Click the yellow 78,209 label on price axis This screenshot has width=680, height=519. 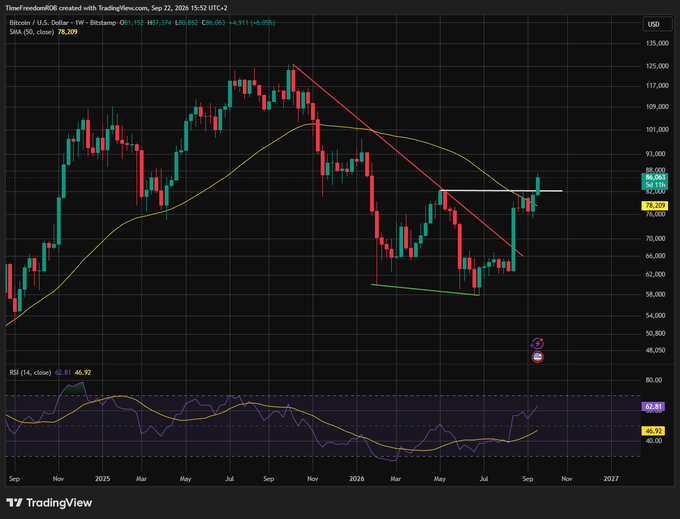click(655, 206)
